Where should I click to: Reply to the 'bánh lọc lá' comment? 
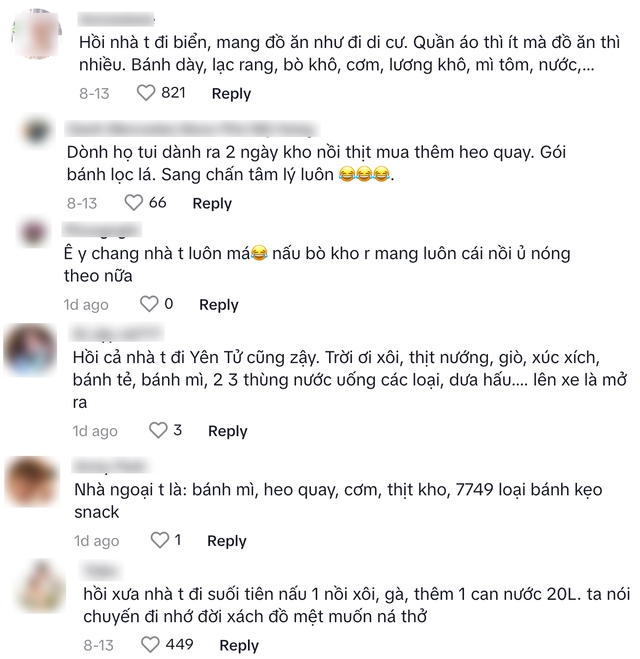[x=212, y=203]
